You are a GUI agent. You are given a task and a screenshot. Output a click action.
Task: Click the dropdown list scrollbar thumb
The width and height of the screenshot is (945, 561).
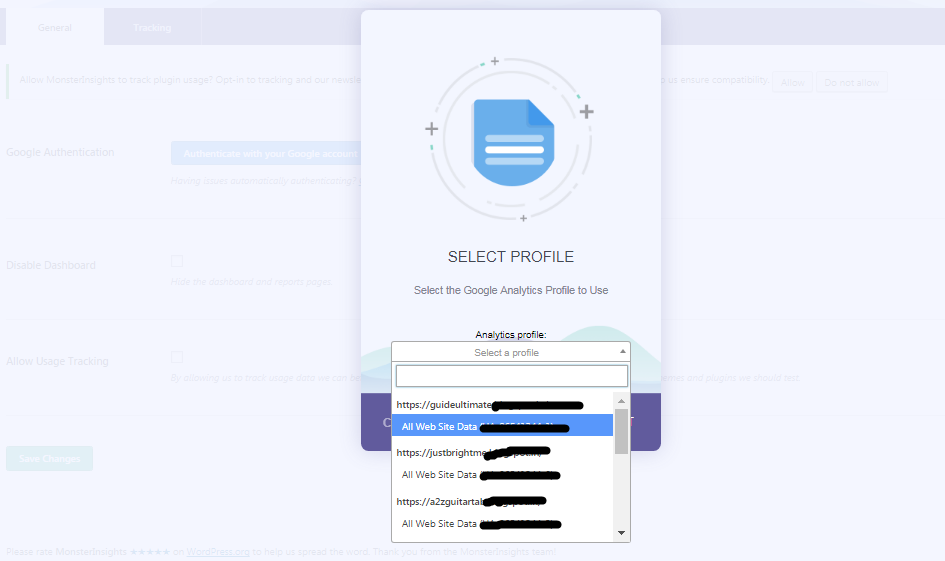click(621, 431)
